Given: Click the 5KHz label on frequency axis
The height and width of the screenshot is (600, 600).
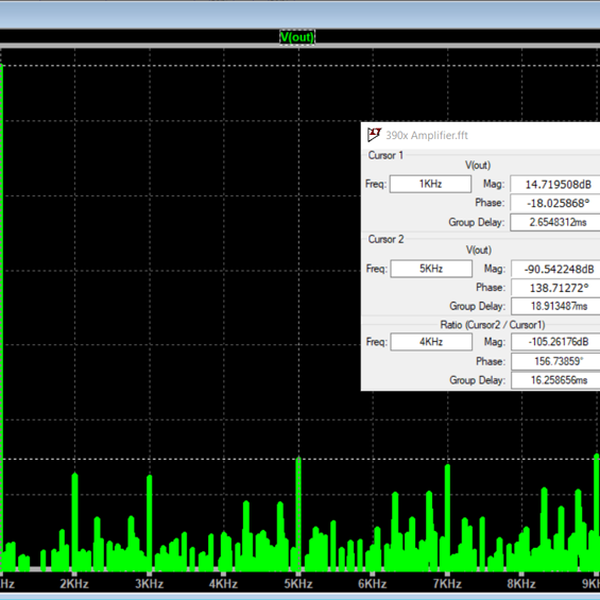Looking at the screenshot, I should point(299,583).
